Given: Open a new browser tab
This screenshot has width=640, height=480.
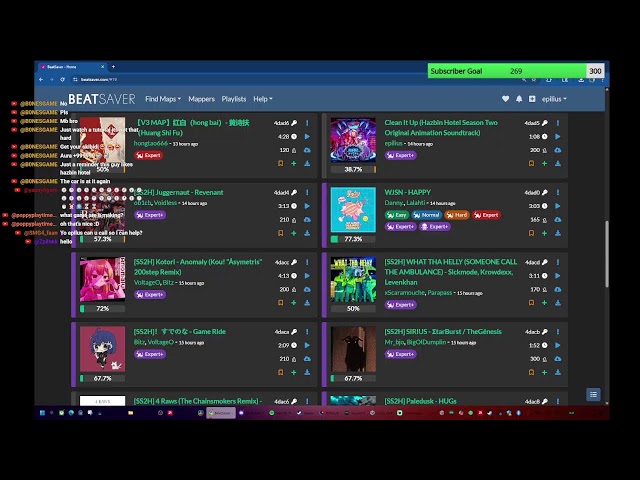Looking at the screenshot, I should tap(113, 67).
